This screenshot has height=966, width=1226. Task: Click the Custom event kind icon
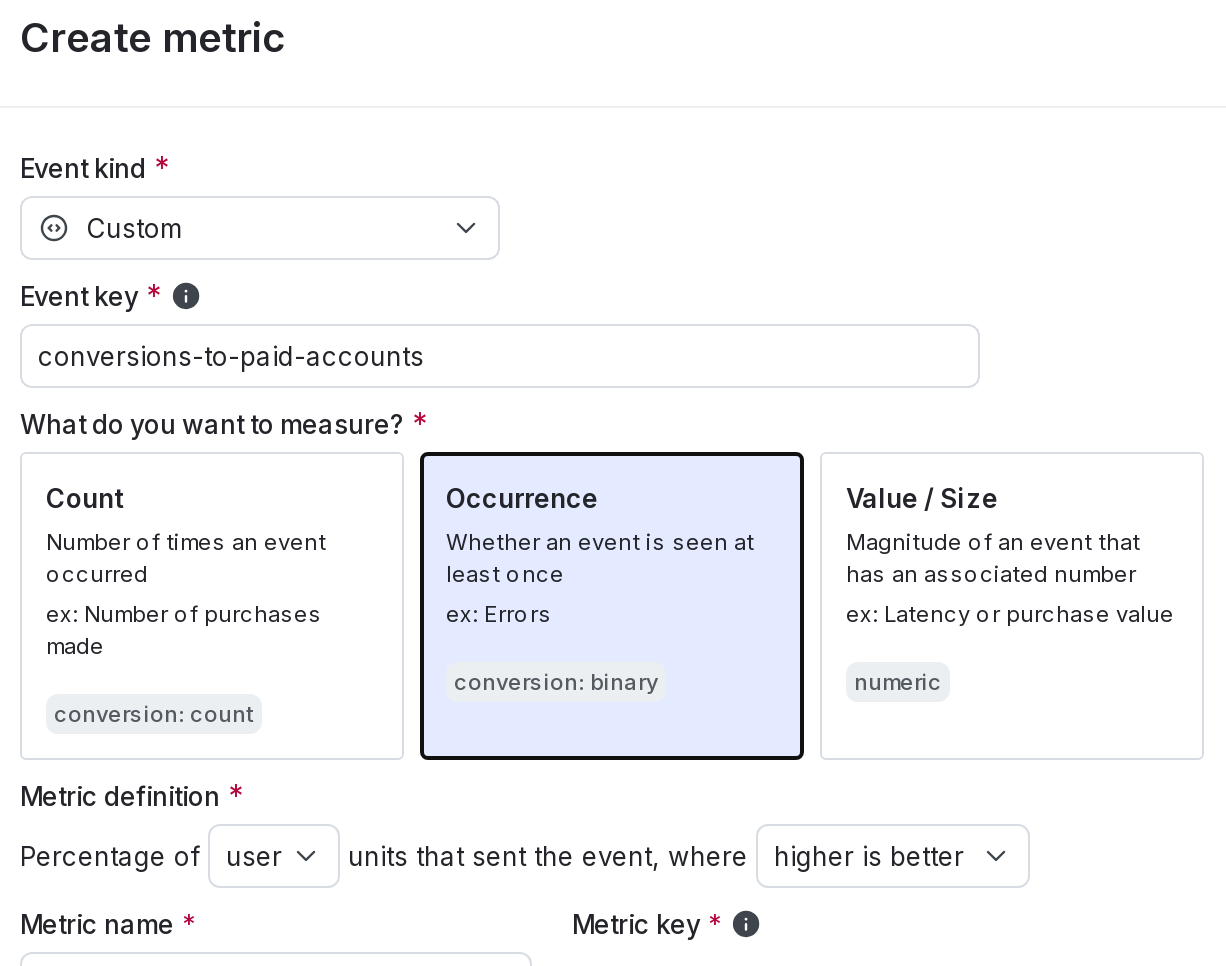(52, 228)
